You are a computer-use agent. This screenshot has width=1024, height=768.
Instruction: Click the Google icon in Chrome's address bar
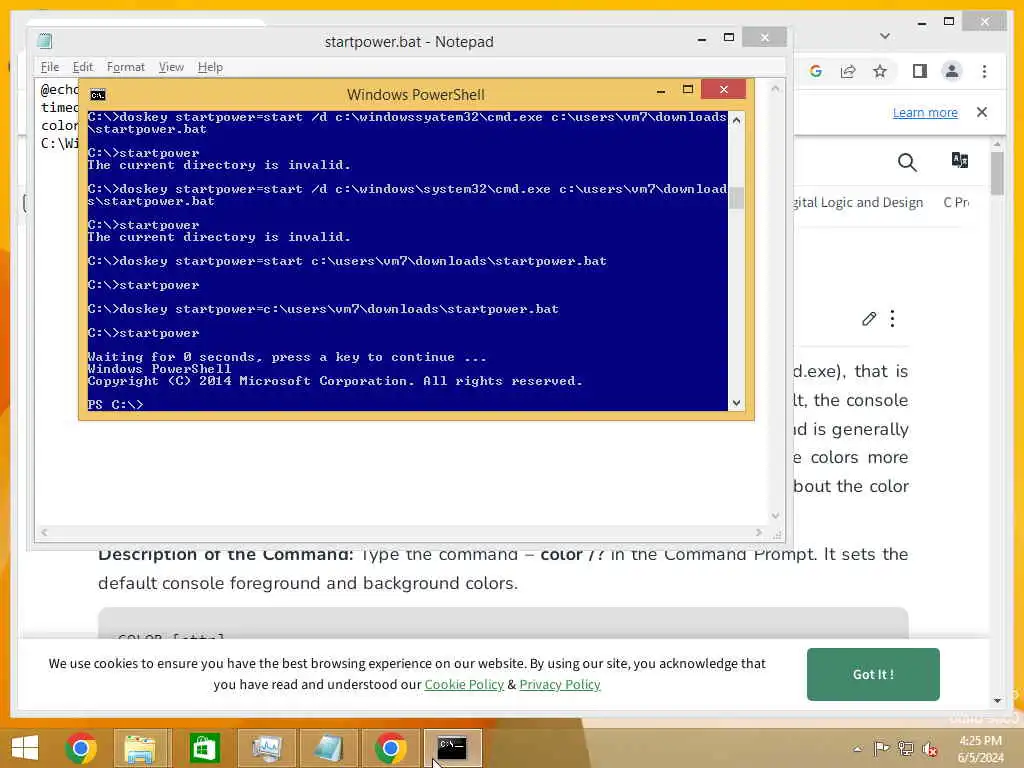pyautogui.click(x=816, y=71)
